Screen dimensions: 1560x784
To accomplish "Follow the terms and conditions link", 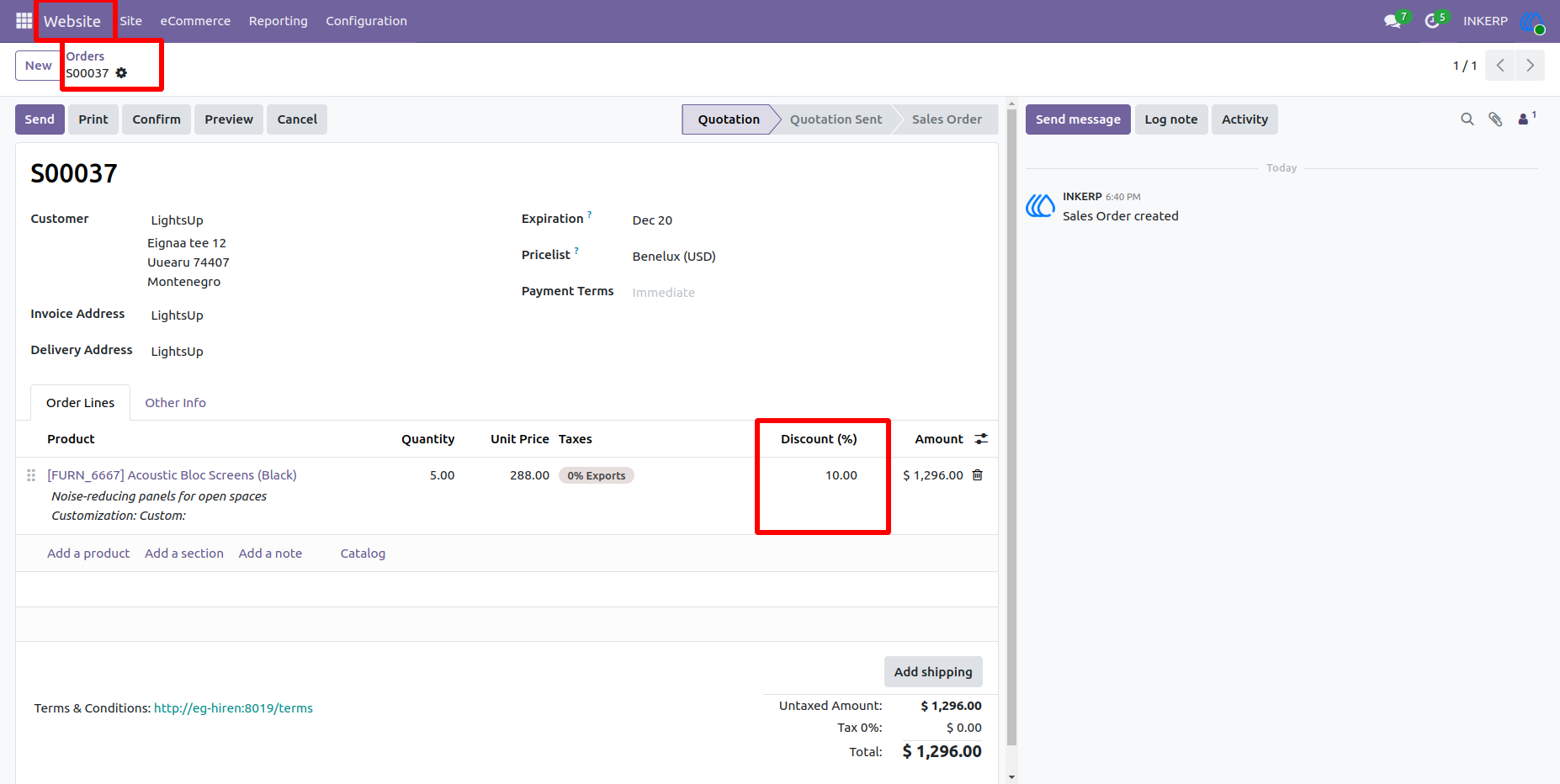I will (233, 708).
